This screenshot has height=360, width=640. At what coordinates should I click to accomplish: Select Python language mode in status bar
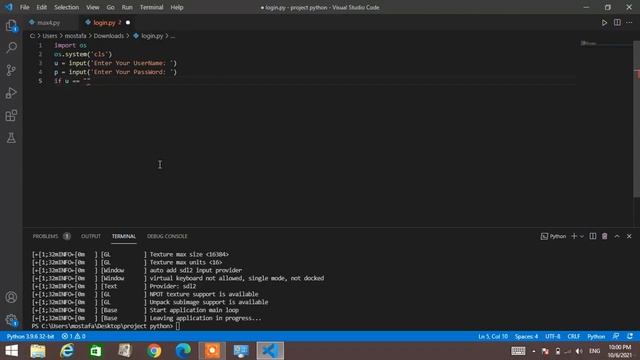[x=596, y=336]
